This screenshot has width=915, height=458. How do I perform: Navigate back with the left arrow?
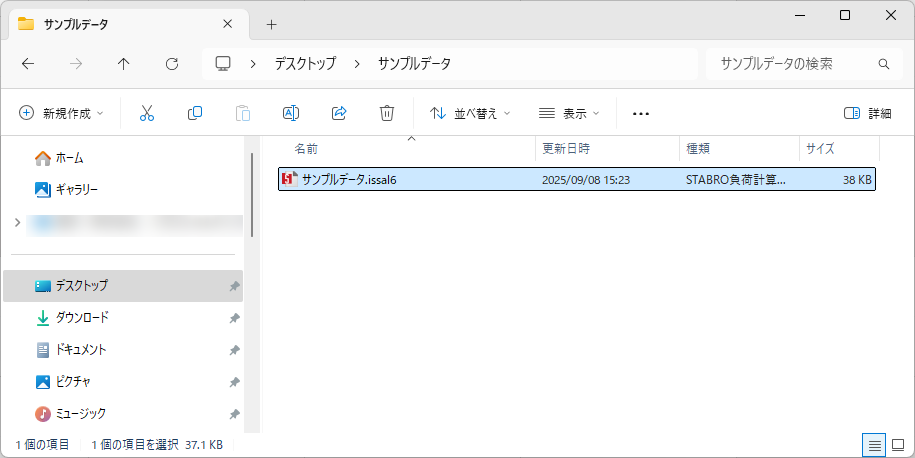[28, 63]
